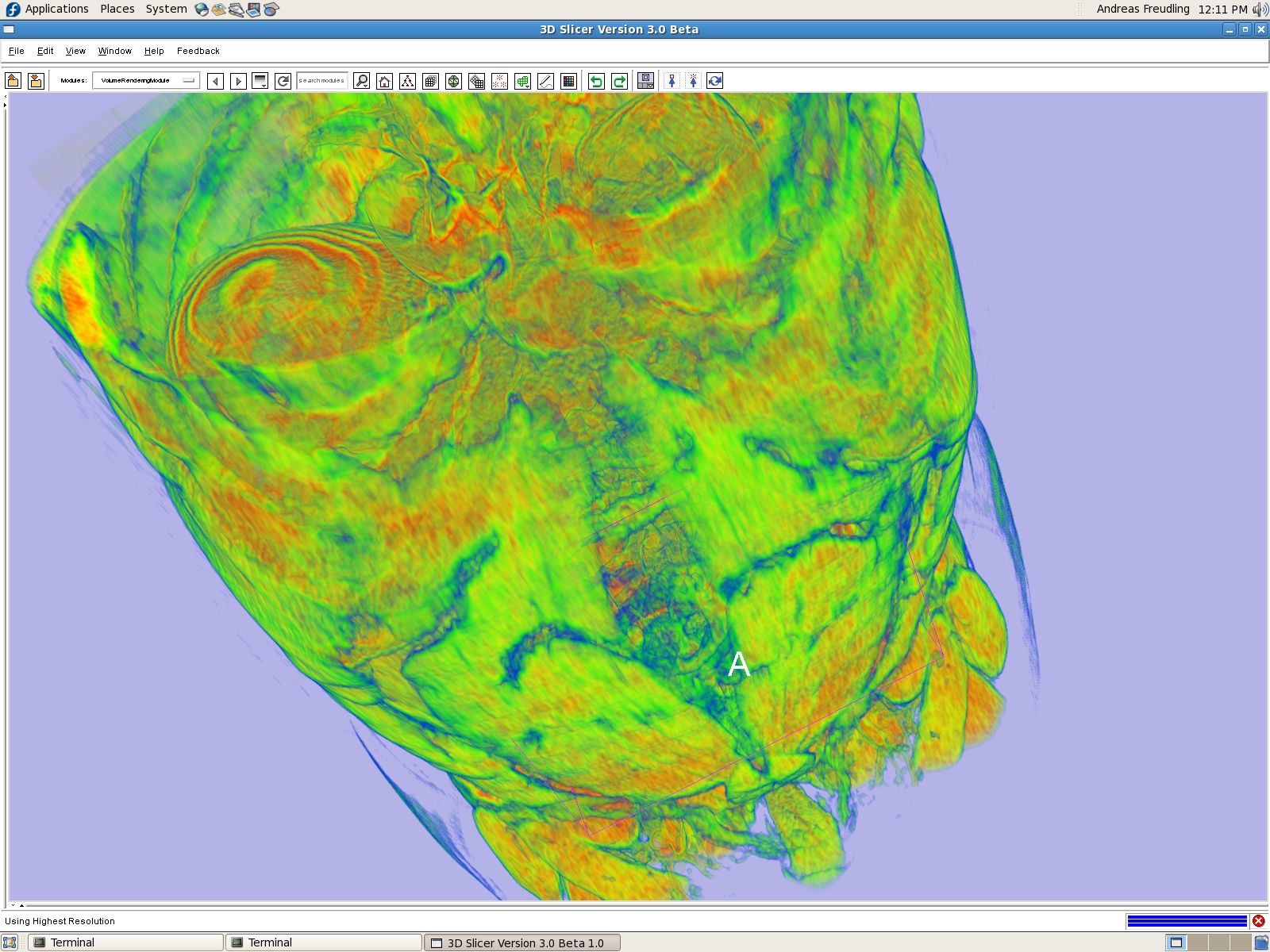Open the Modules dropdown showing VolumeRenderingModule
1270x952 pixels.
[x=146, y=81]
